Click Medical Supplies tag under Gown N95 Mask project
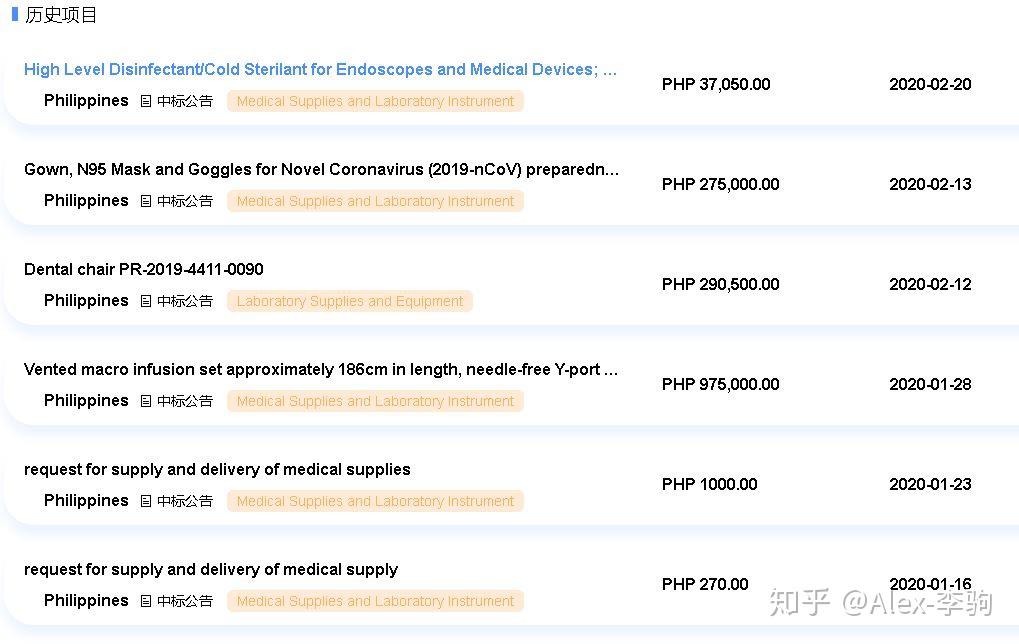This screenshot has width=1019, height=644. pyautogui.click(x=375, y=201)
